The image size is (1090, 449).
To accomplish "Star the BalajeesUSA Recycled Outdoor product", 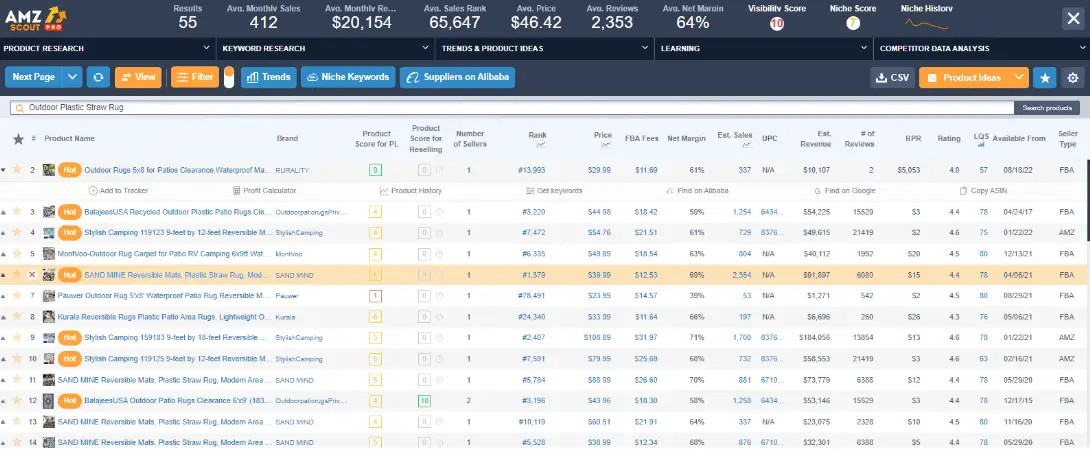I will pyautogui.click(x=18, y=212).
